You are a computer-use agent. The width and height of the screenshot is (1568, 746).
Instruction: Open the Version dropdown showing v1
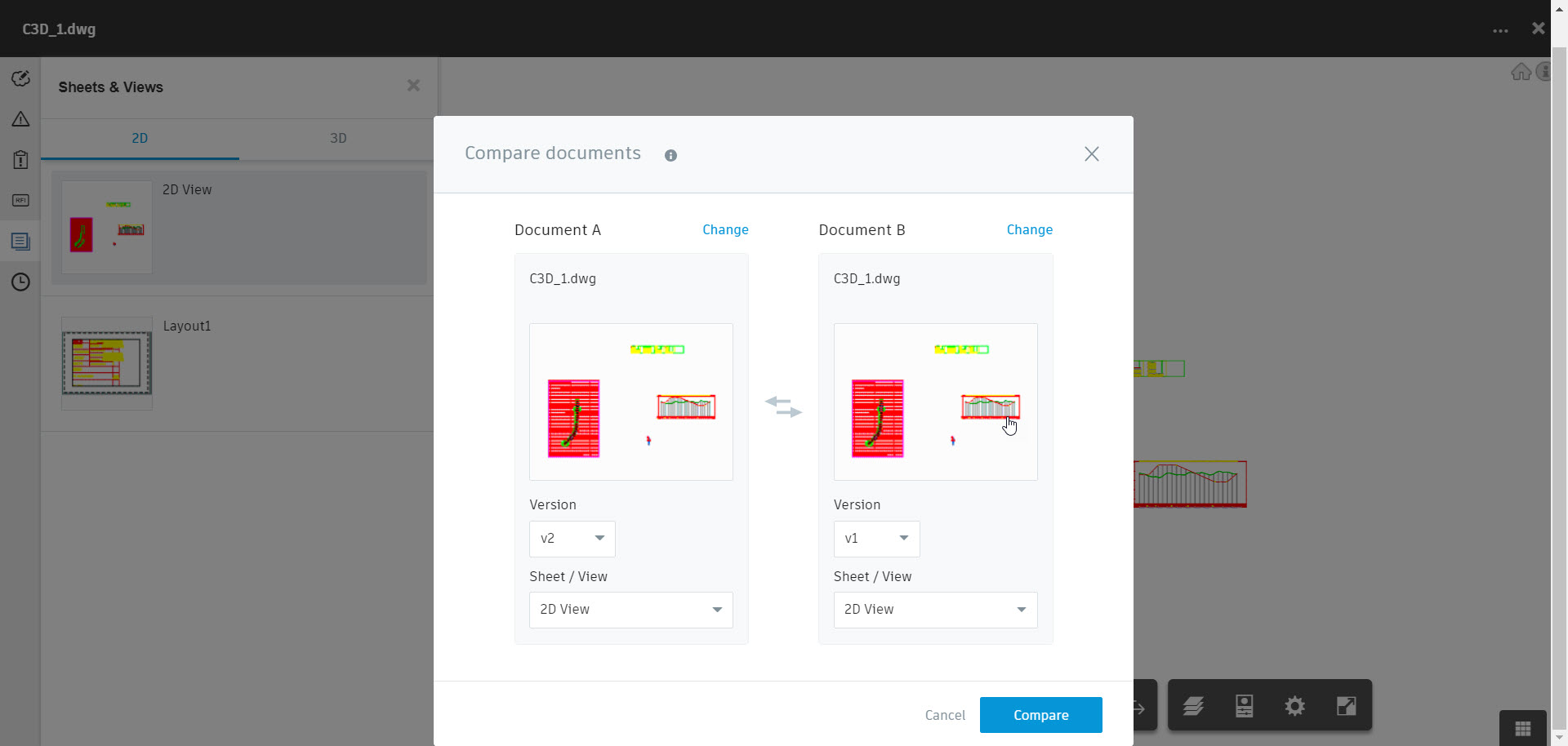click(876, 539)
